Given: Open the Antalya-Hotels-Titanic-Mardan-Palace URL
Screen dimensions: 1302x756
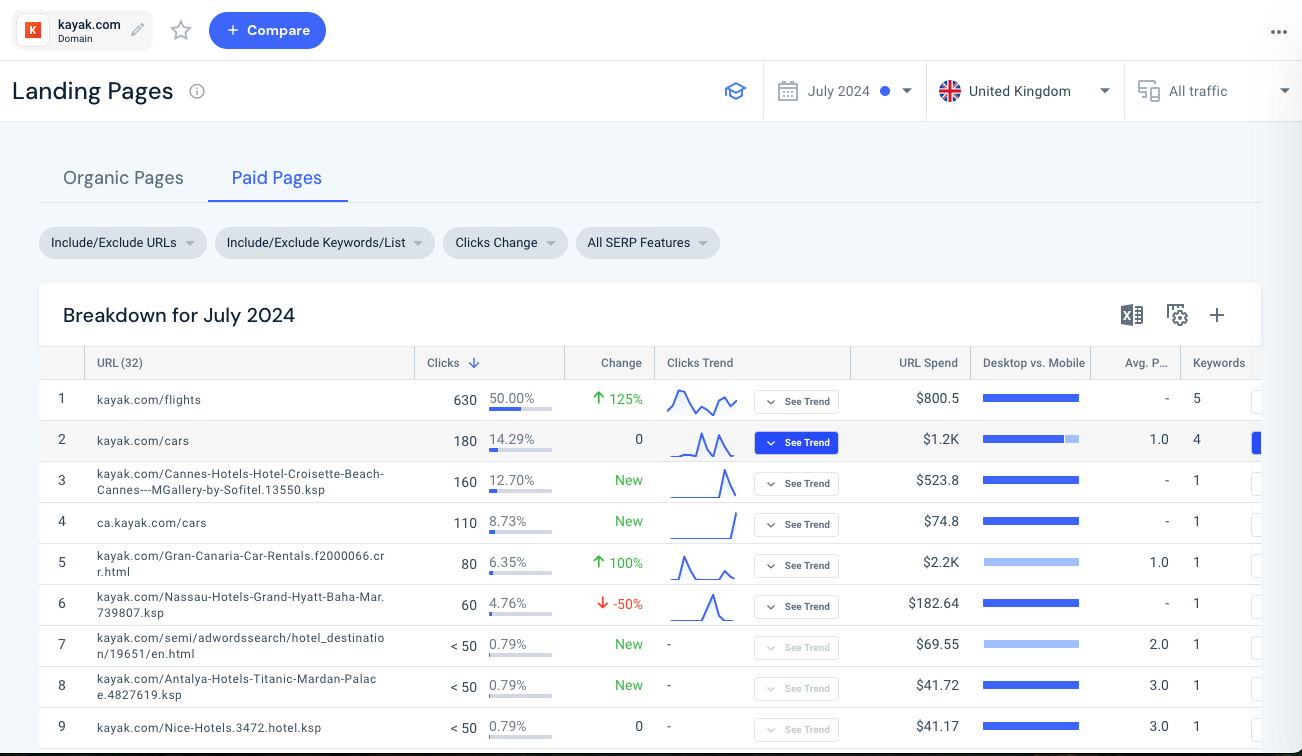Looking at the screenshot, I should pos(237,687).
